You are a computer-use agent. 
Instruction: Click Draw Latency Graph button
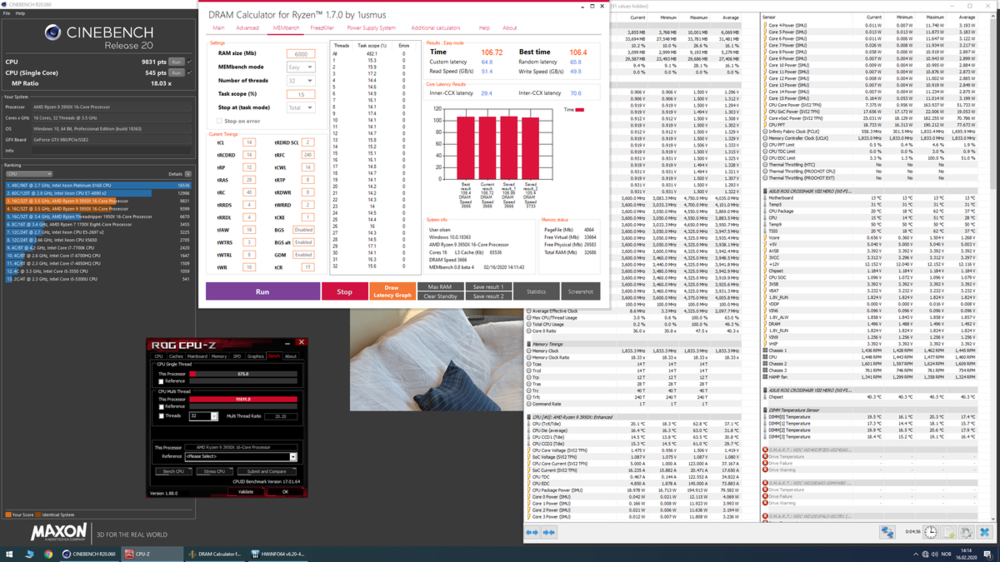392,292
